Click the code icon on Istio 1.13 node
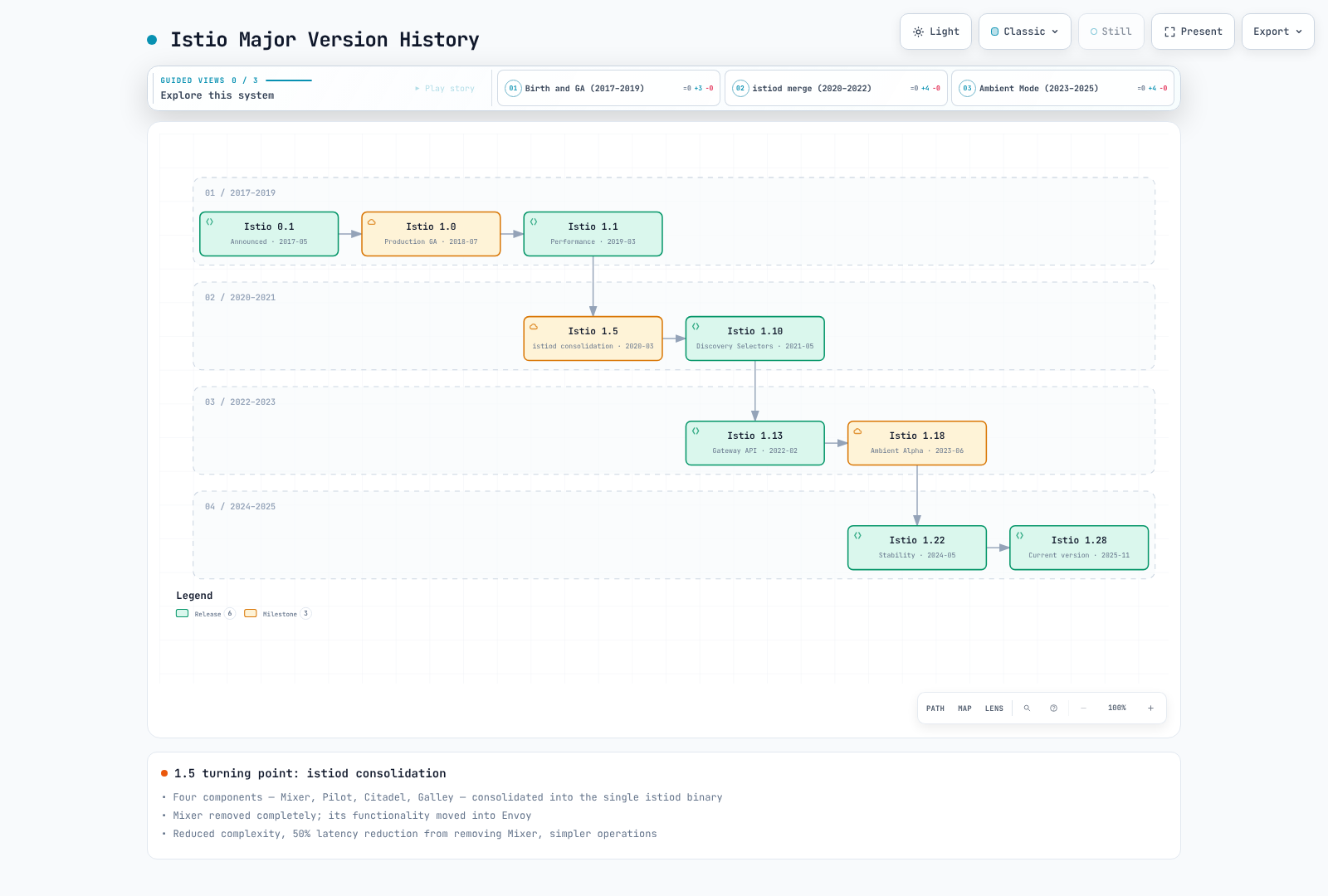Screen dimensions: 1328x896 [x=696, y=431]
